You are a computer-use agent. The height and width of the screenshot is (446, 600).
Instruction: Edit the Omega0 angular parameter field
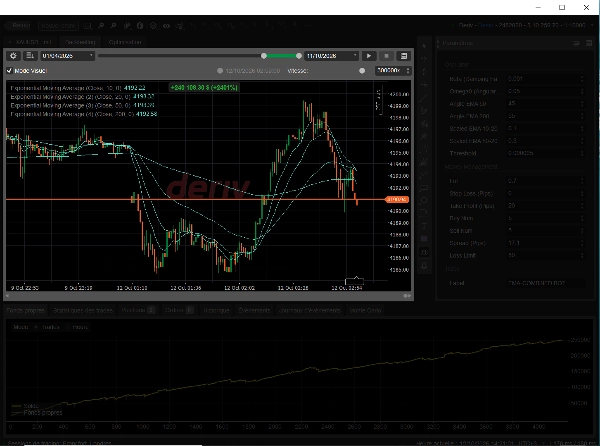(x=545, y=91)
